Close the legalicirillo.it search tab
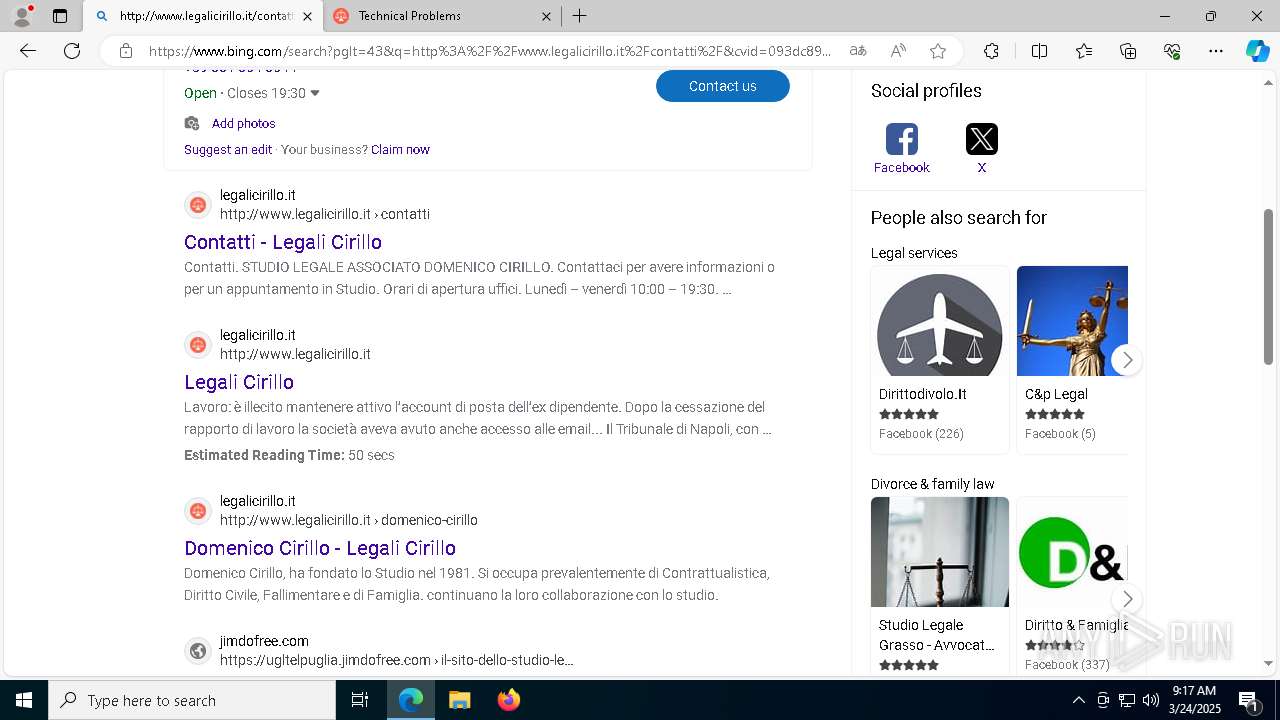The image size is (1280, 720). (x=307, y=16)
